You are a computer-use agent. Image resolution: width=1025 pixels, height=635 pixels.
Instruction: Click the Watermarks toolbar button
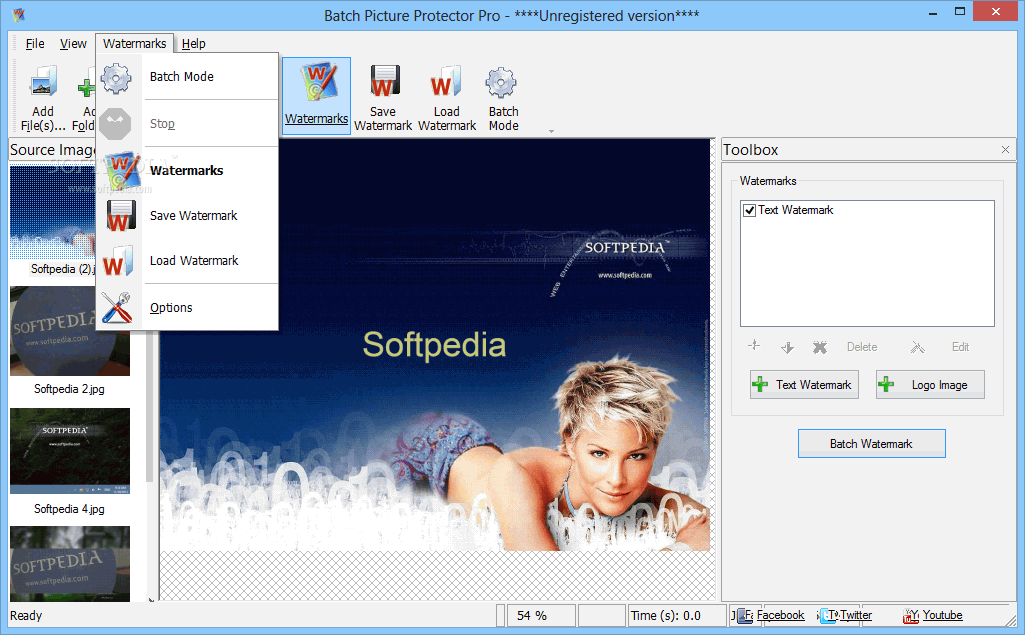pyautogui.click(x=316, y=95)
